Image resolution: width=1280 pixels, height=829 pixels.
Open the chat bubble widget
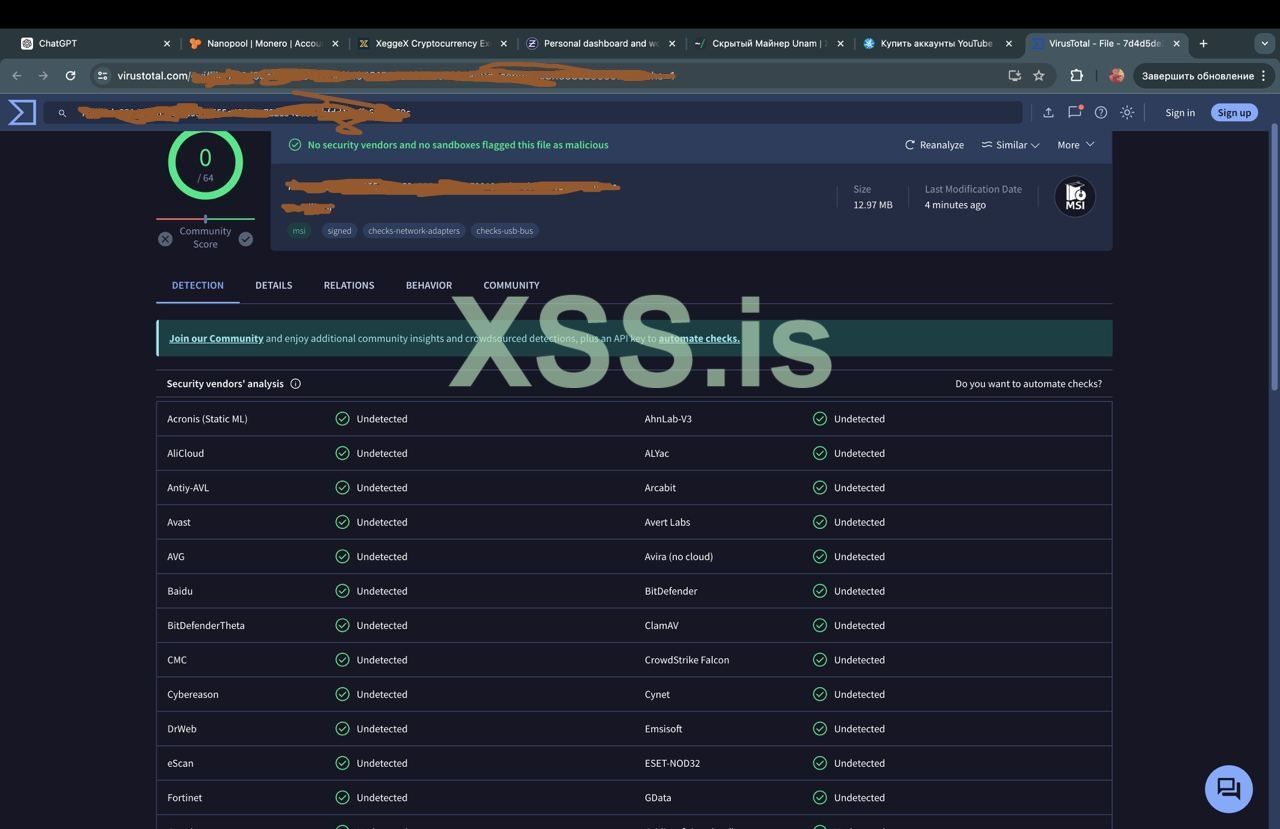(x=1228, y=789)
